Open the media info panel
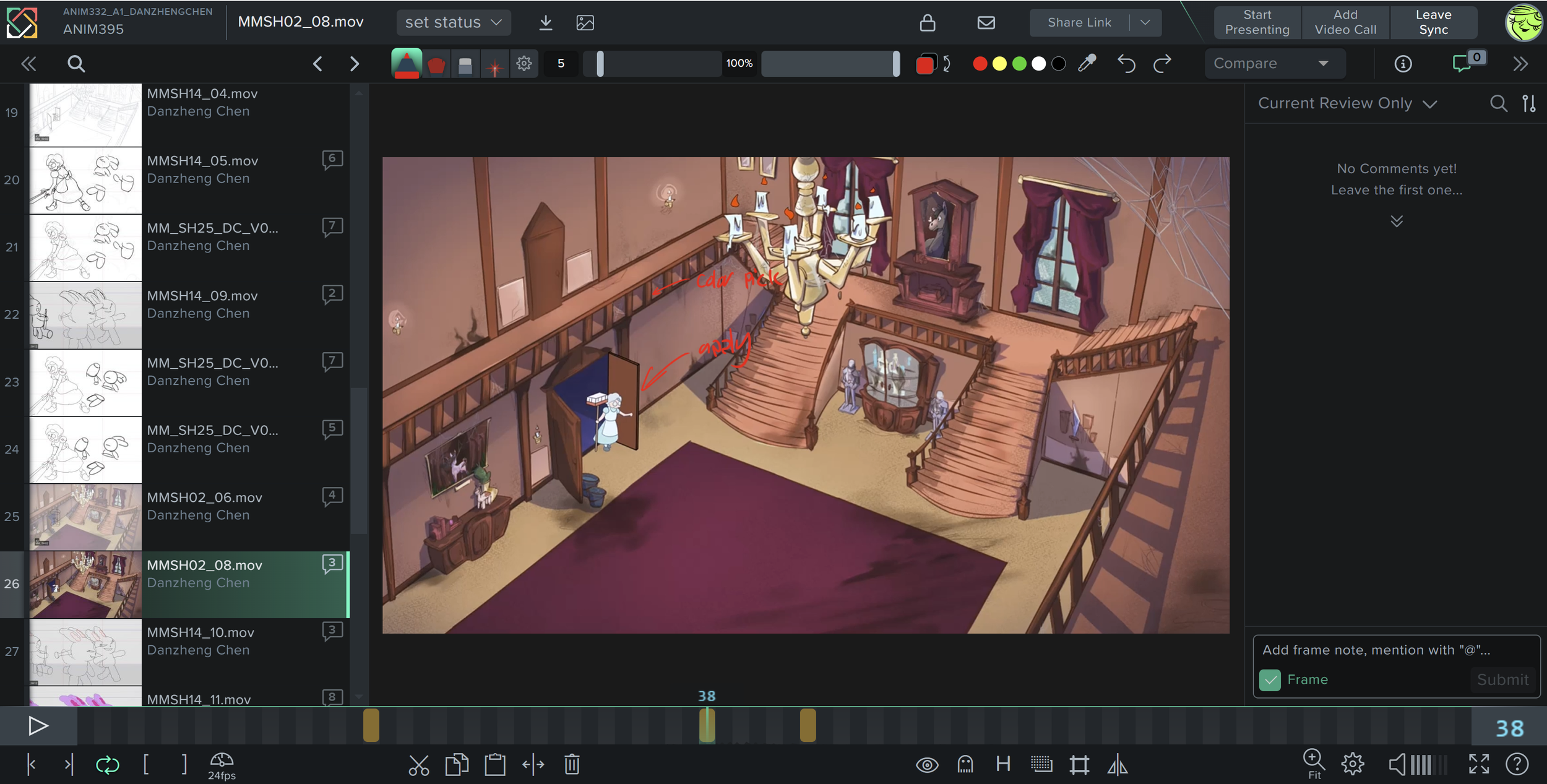Screen dimensions: 1547x784 [x=1403, y=64]
